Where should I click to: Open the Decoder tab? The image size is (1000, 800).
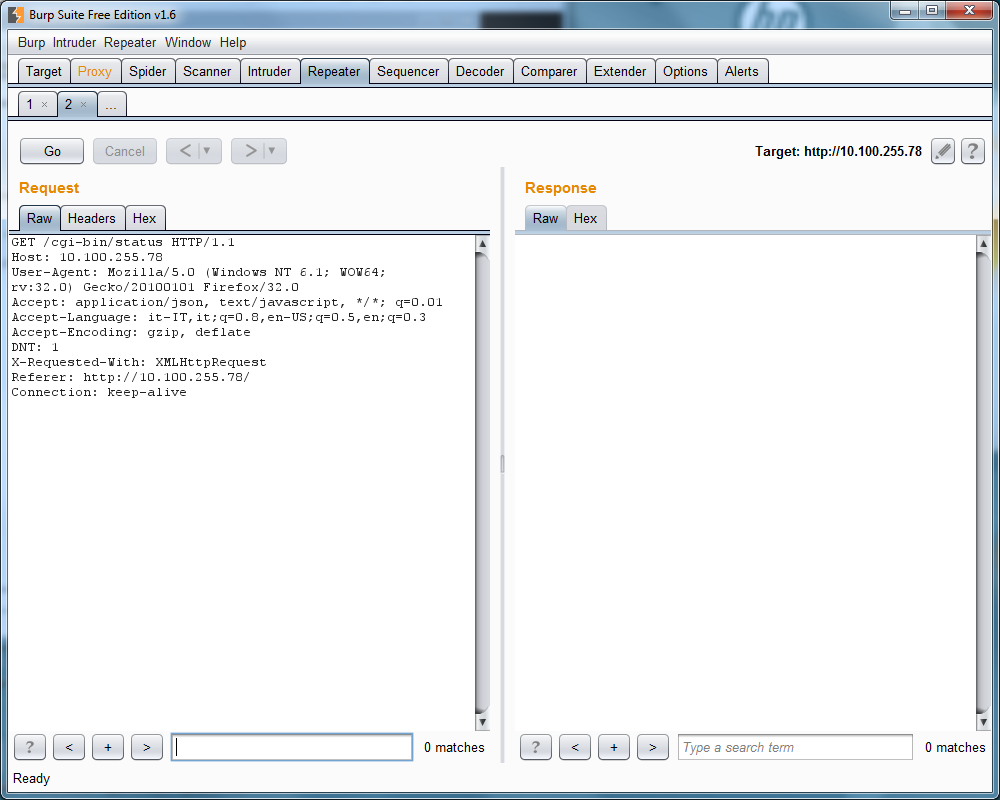480,71
